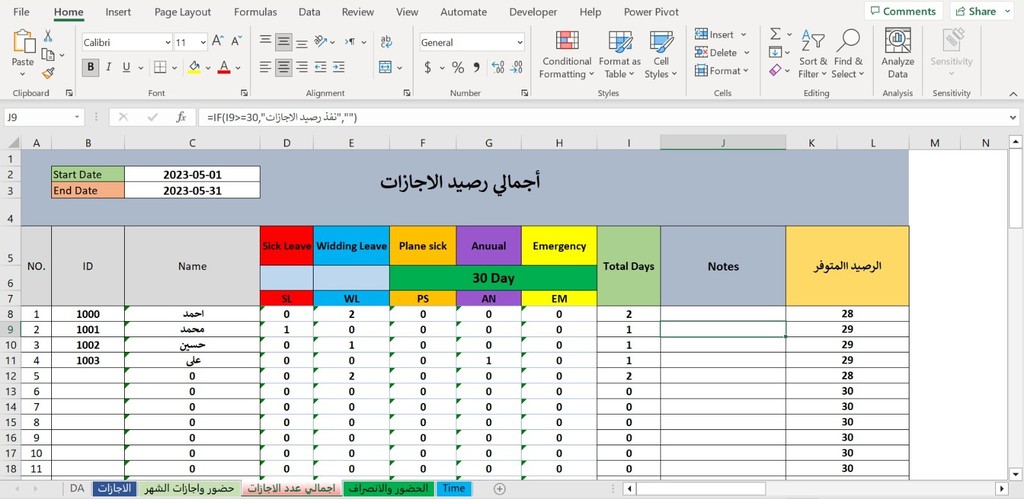Open Sort & Filter menu
Image resolution: width=1024 pixels, height=499 pixels.
(x=813, y=54)
